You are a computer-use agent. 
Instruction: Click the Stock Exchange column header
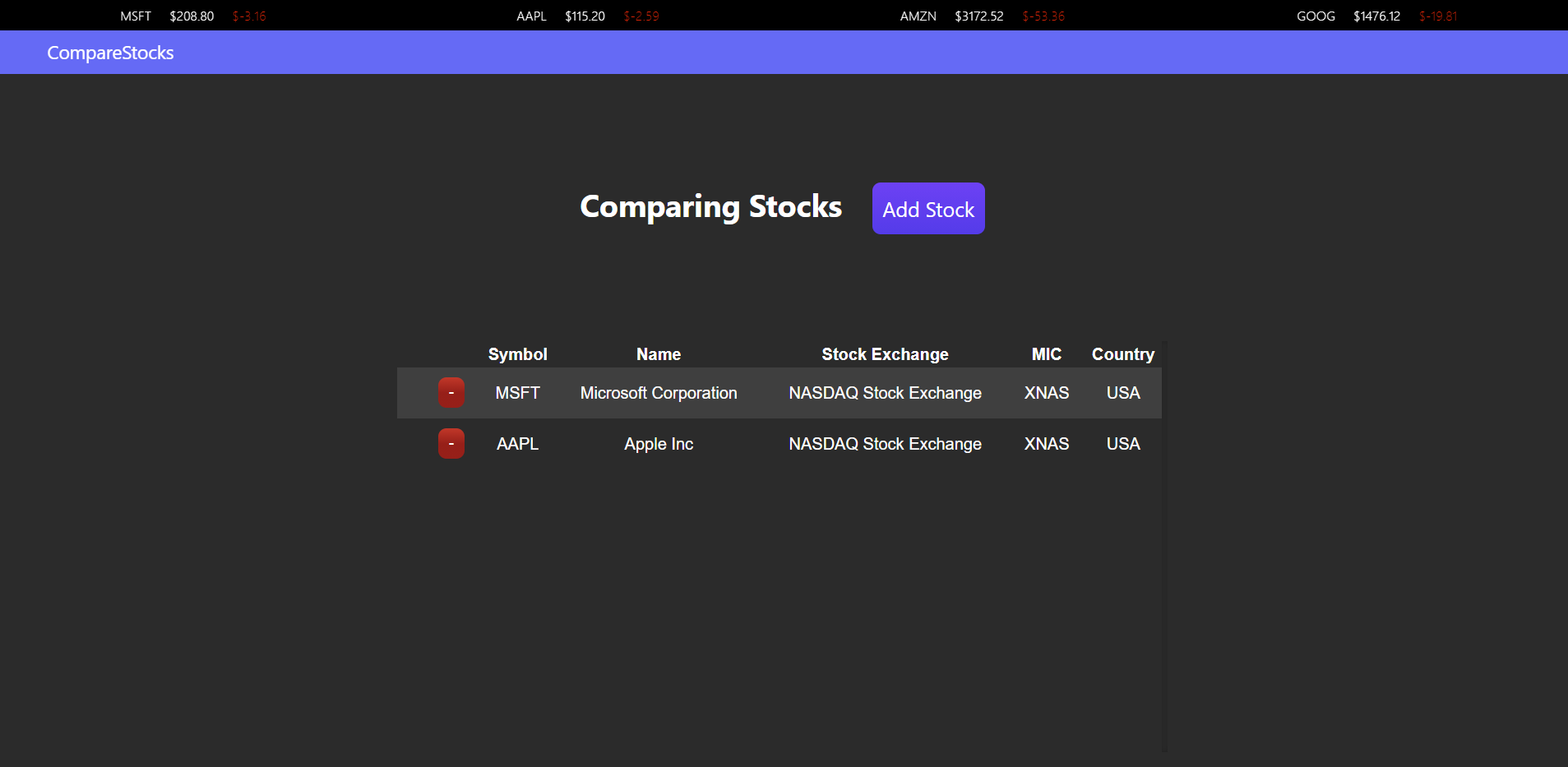point(885,354)
